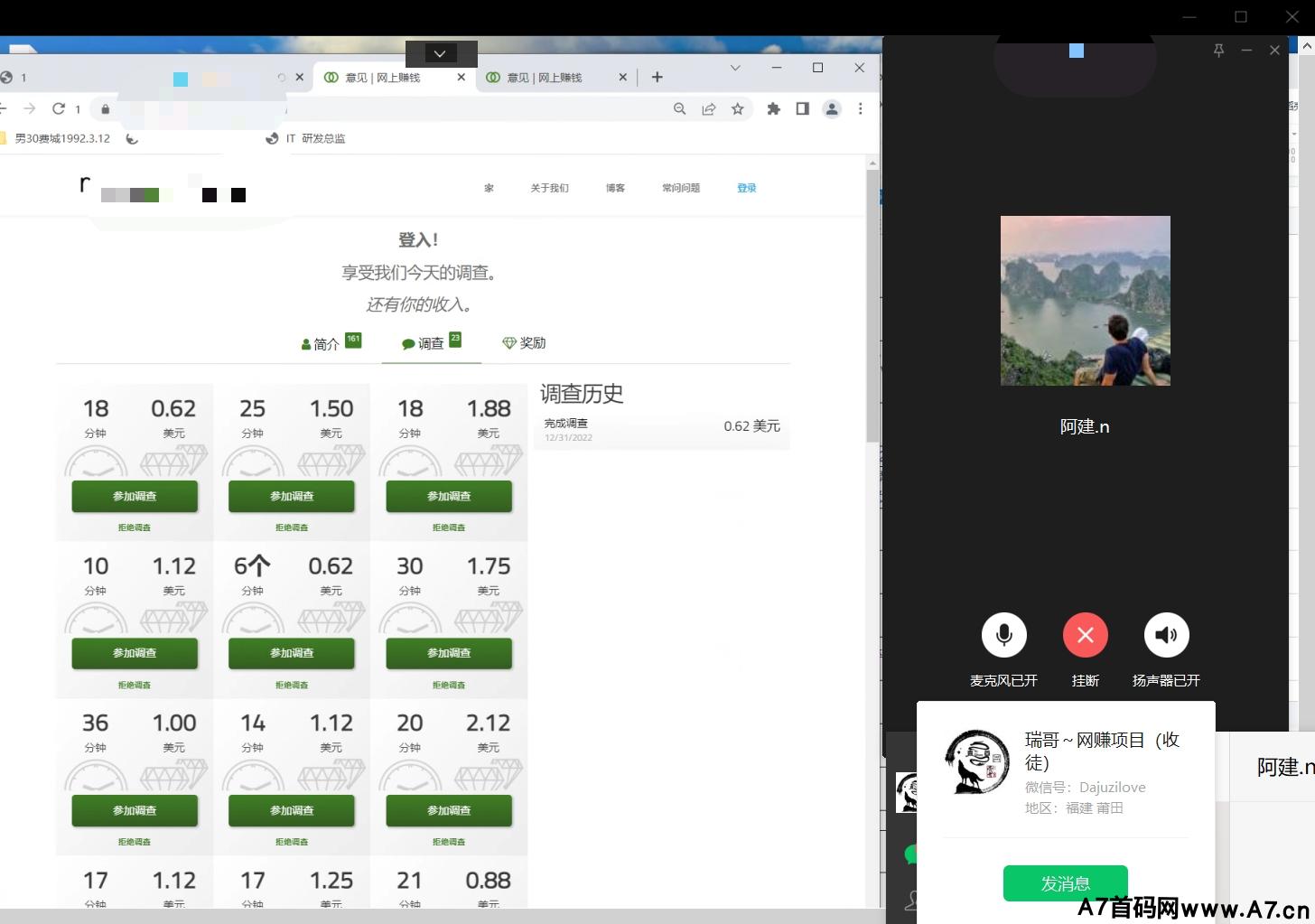1315x924 pixels.
Task: Pin the call window on top
Action: (x=1218, y=51)
